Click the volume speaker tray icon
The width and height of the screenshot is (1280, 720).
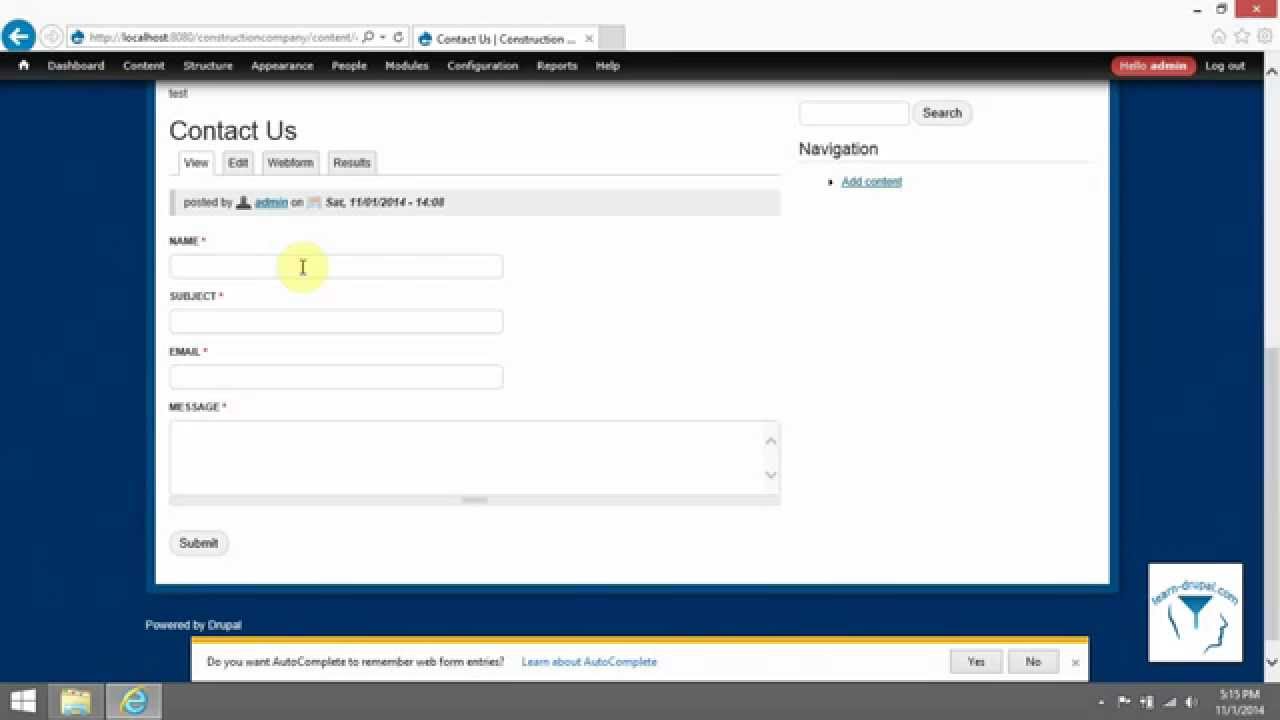(x=1192, y=702)
